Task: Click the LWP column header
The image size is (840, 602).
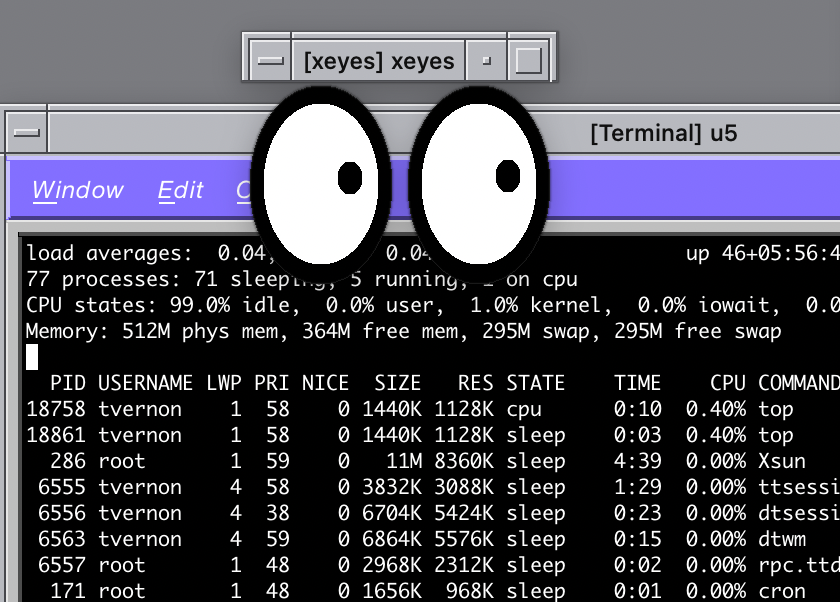Action: (224, 383)
